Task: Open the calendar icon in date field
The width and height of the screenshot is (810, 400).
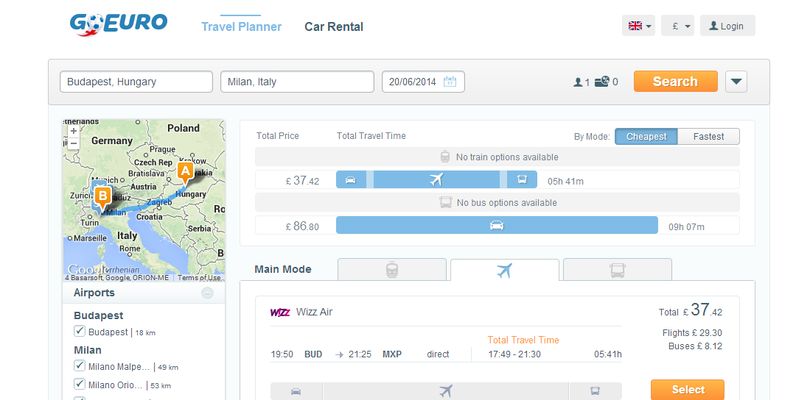Action: click(x=450, y=82)
